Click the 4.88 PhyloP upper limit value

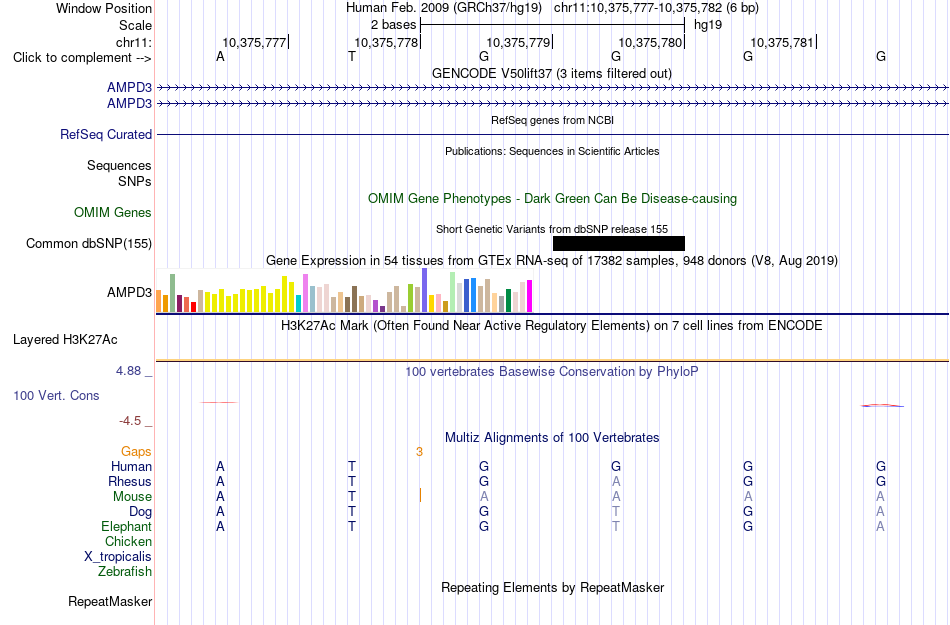click(x=128, y=371)
